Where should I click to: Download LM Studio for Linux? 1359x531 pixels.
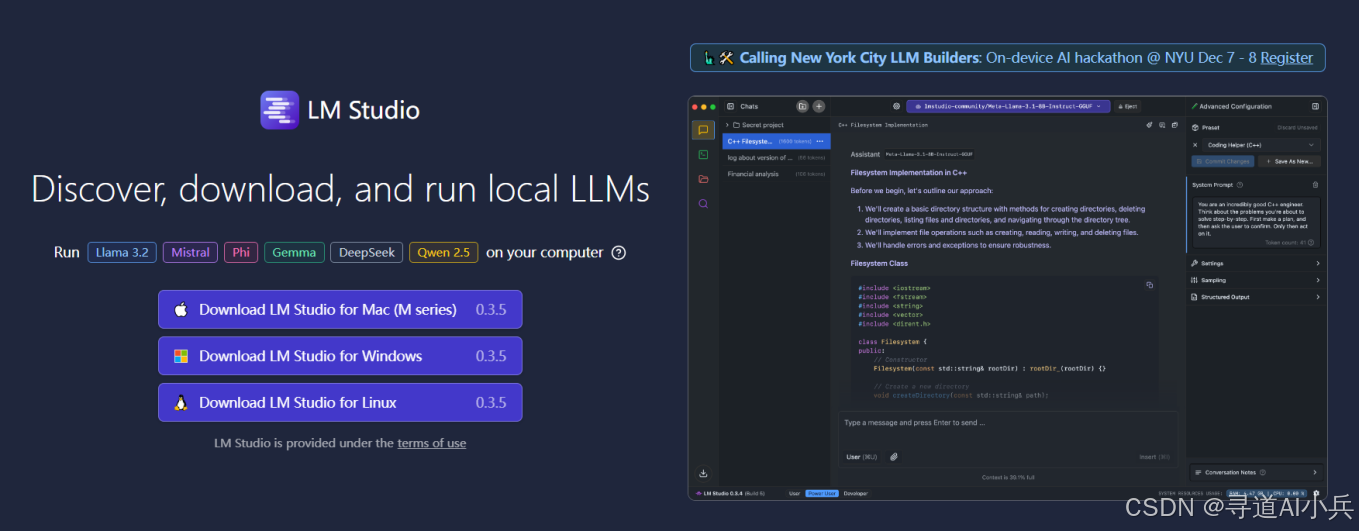point(340,402)
